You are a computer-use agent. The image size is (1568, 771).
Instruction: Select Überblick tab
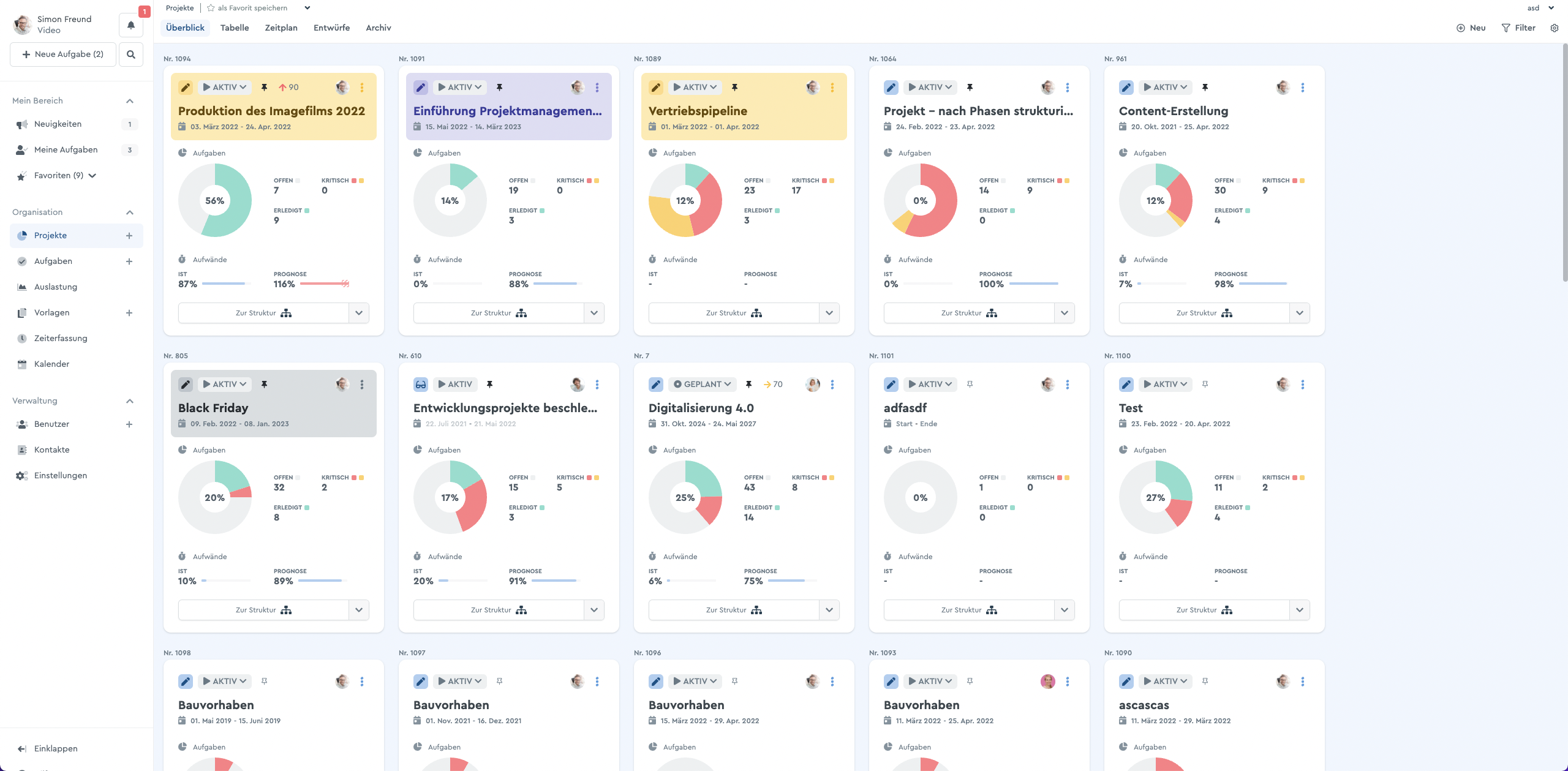tap(185, 28)
